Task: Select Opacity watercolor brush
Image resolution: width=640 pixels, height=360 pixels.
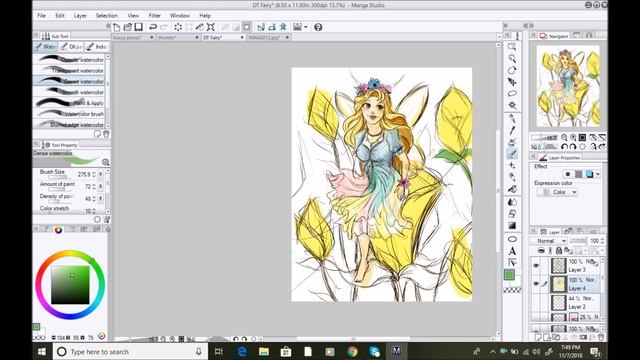Action: click(69, 60)
